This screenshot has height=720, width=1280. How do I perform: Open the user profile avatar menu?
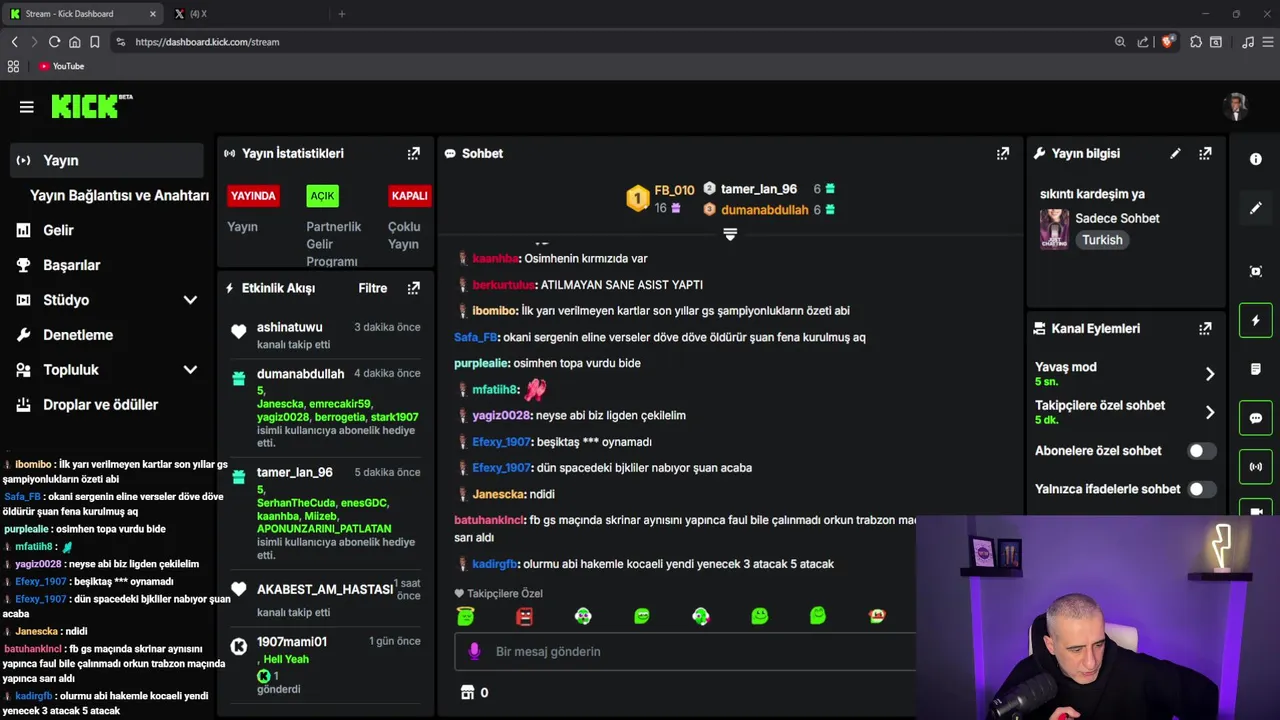click(1237, 107)
